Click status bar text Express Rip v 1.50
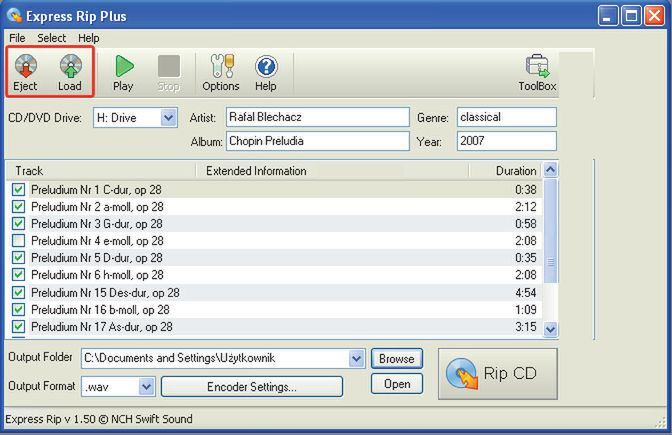Screen dimensions: 672x435 (x=99, y=419)
